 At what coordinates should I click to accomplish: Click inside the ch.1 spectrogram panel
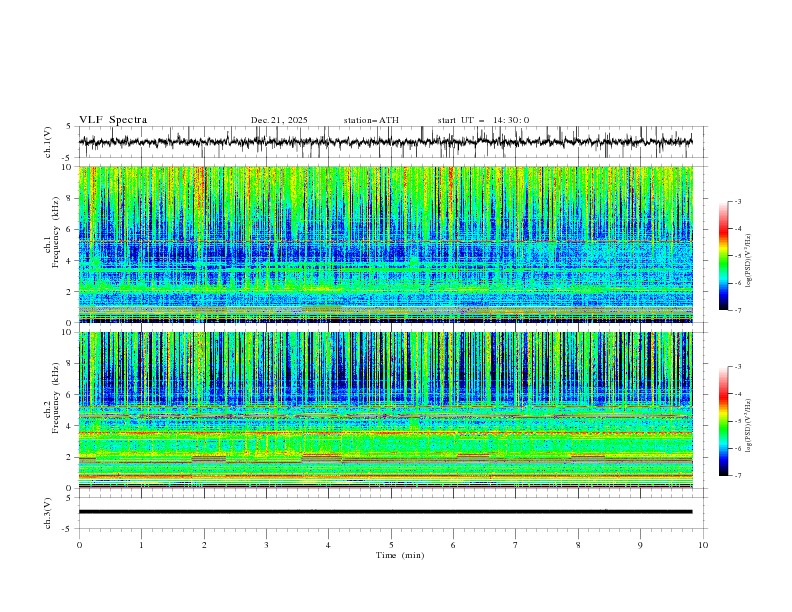(385, 244)
